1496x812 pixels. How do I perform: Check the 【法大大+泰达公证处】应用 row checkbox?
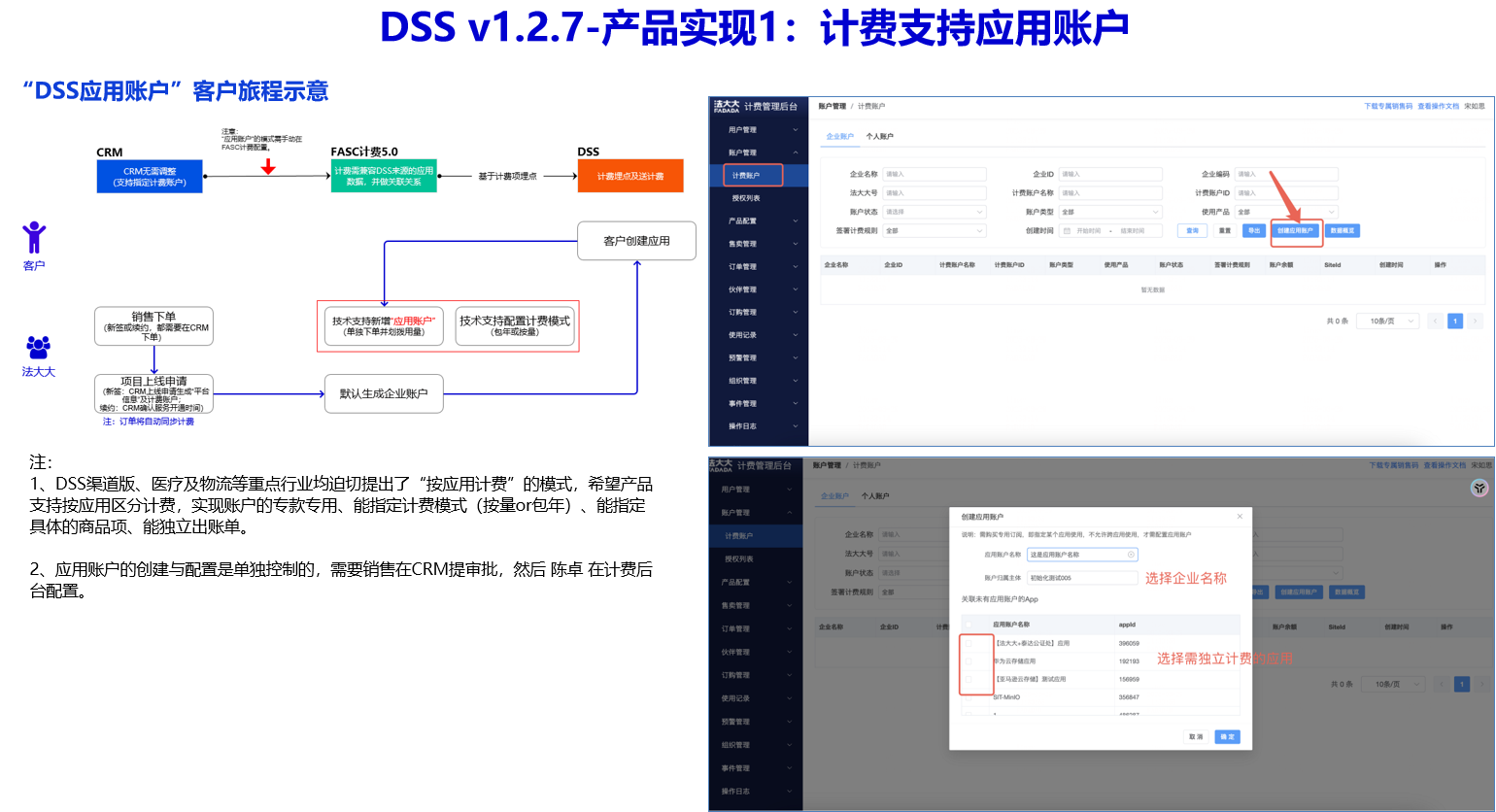coord(969,643)
